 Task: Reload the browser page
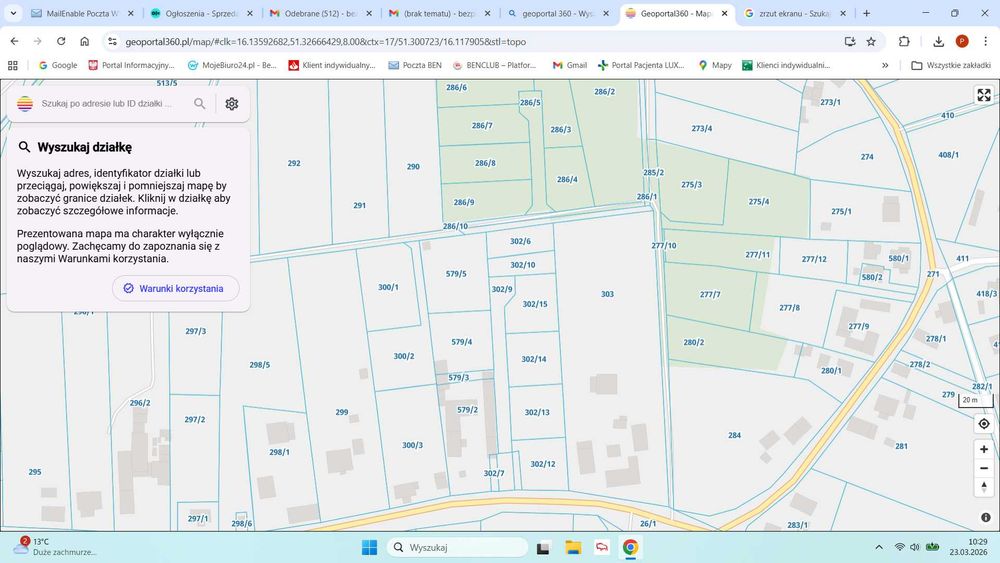[61, 41]
